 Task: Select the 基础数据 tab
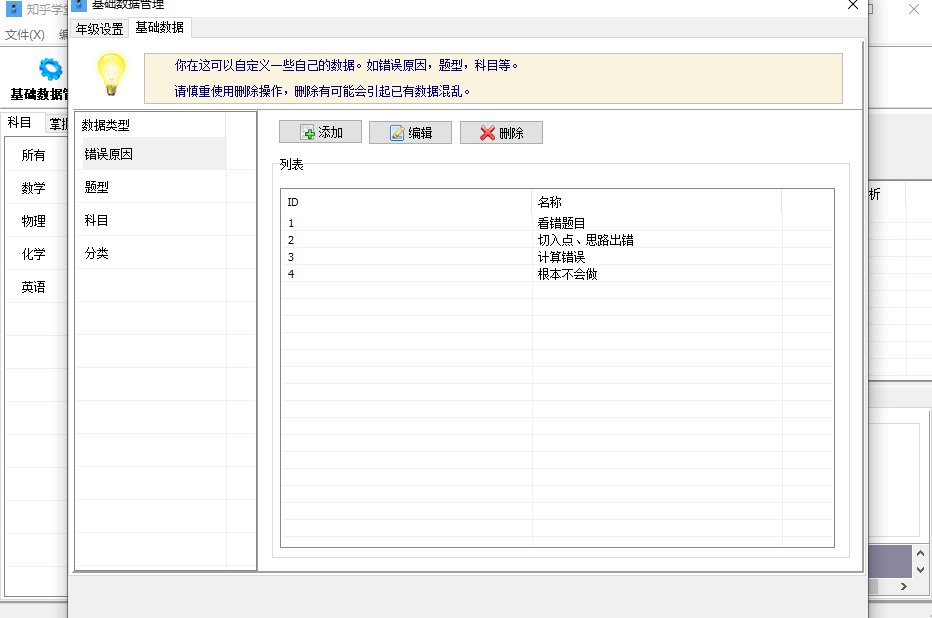pos(160,28)
